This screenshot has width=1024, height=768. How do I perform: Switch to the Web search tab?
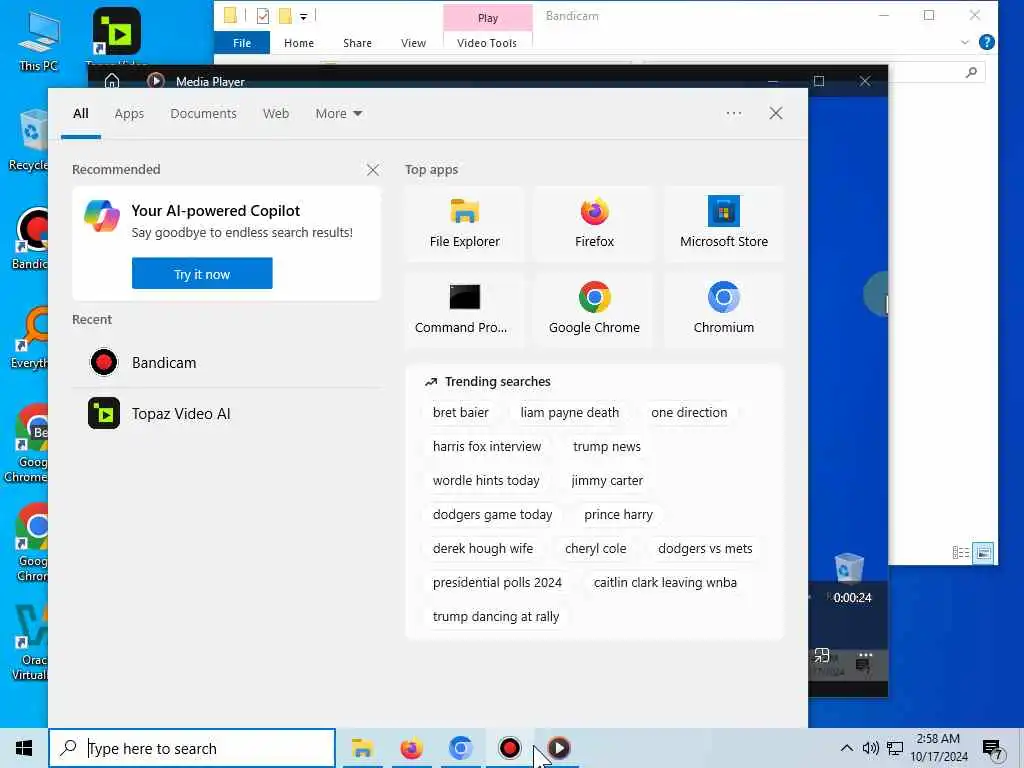tap(276, 114)
